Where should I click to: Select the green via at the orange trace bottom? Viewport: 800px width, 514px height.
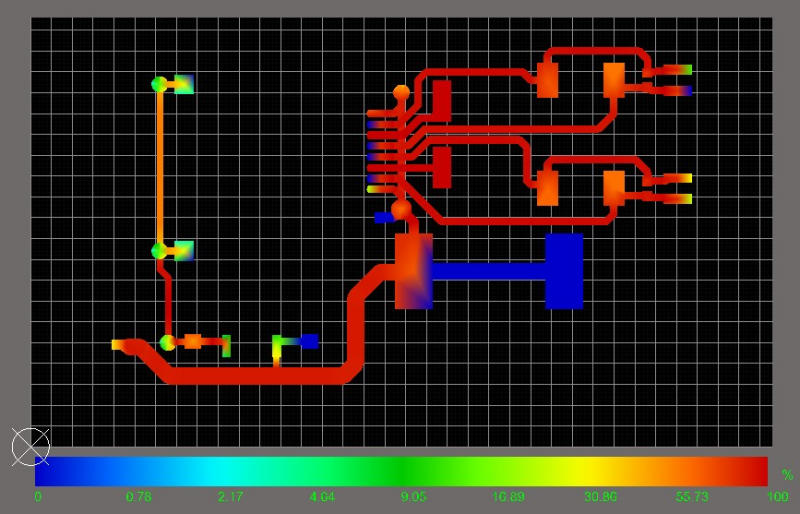tap(159, 251)
